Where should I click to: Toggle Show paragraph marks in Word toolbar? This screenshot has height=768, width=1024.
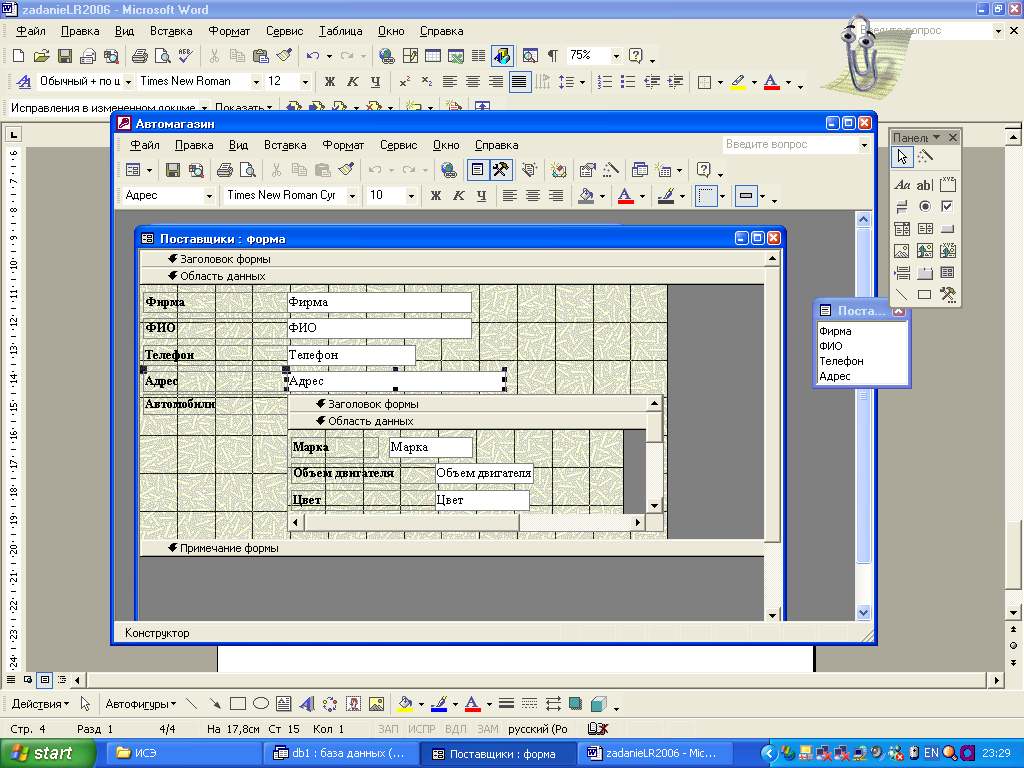pos(553,56)
